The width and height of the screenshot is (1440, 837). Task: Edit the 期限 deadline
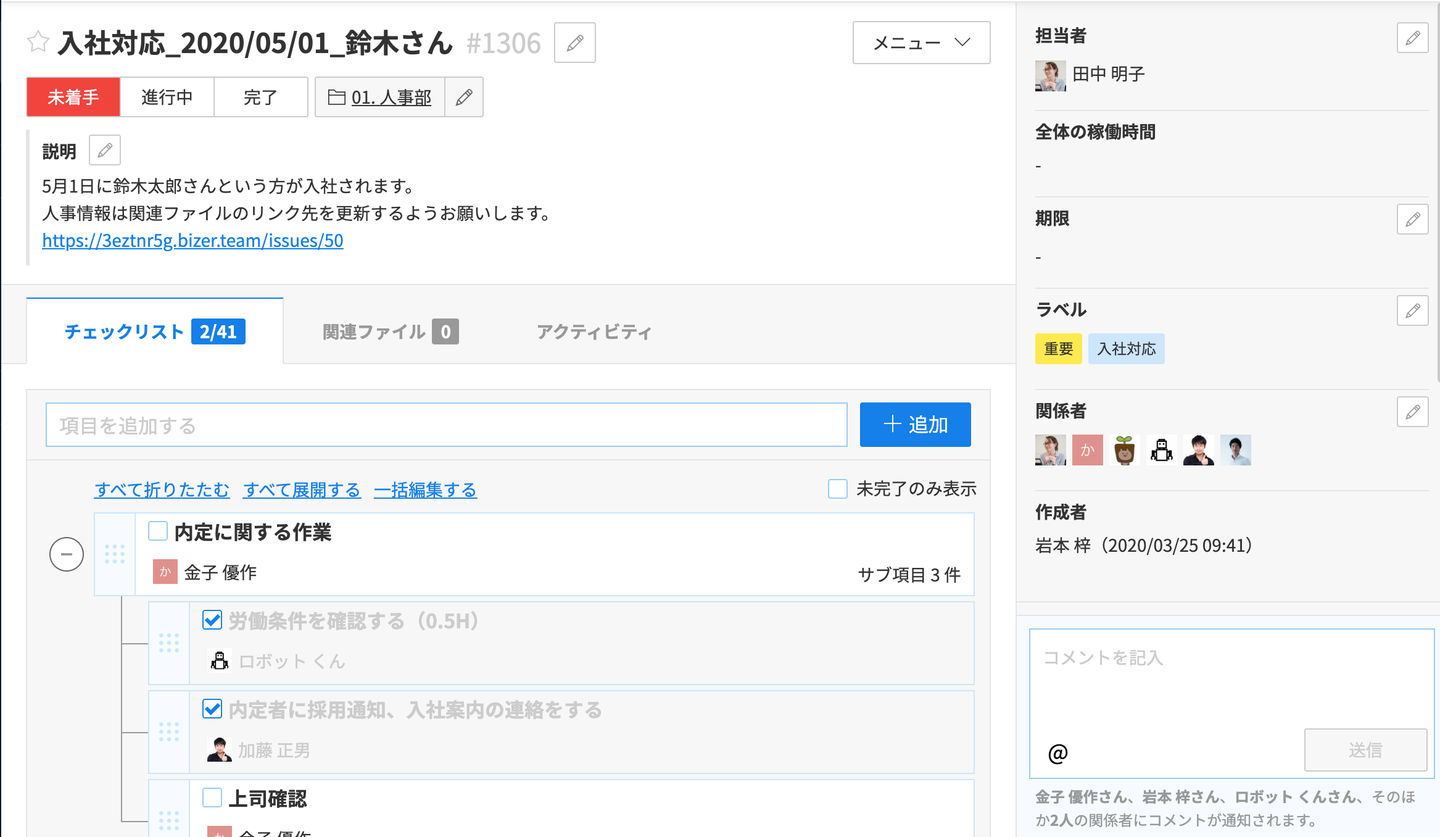click(x=1412, y=219)
